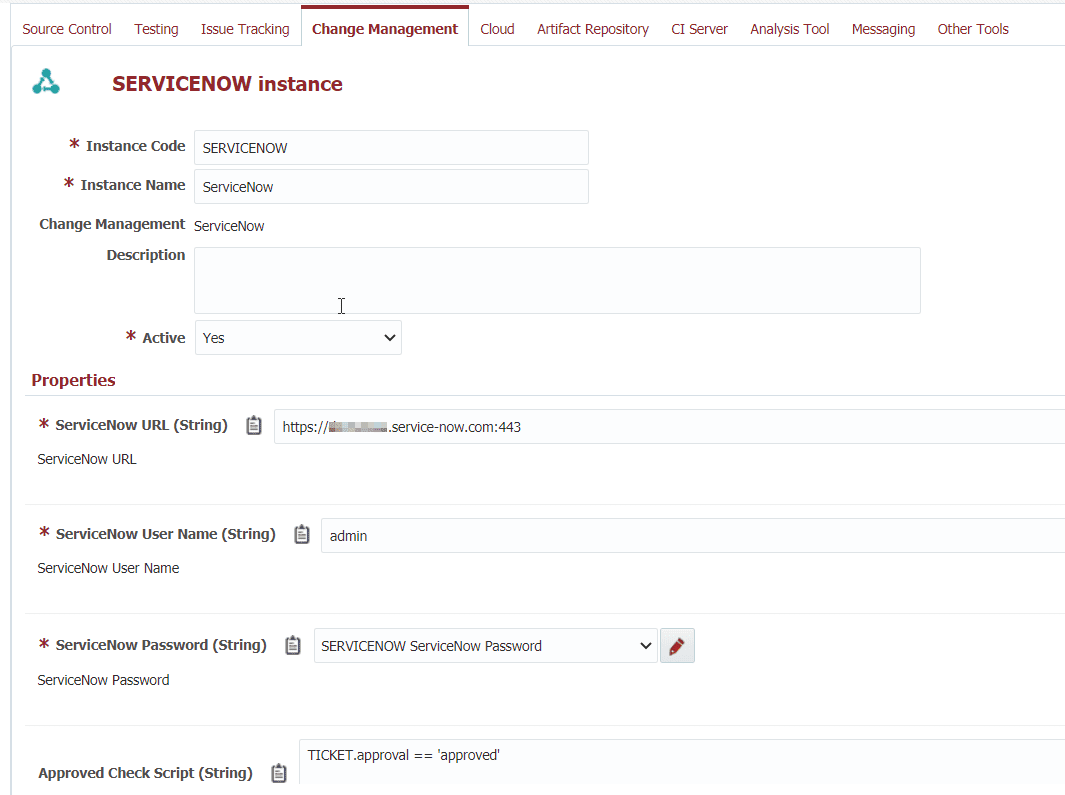Open the Issue Tracking tab
The height and width of the screenshot is (795, 1065).
[245, 29]
